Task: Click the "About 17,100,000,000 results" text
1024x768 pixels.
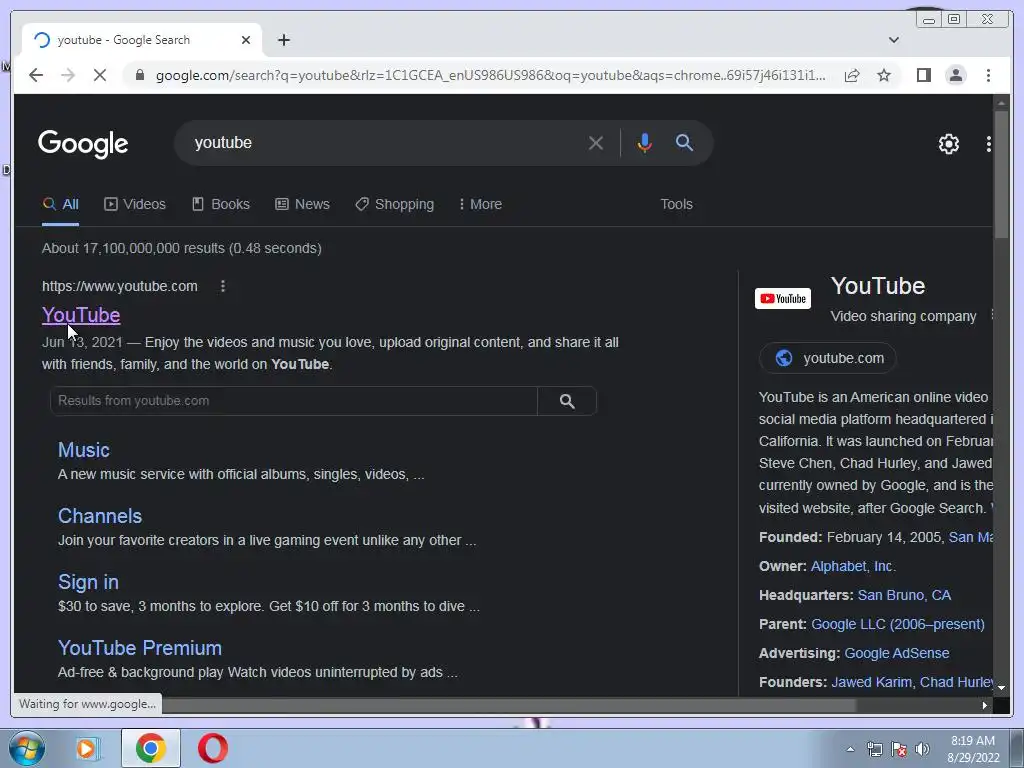Action: click(x=182, y=248)
